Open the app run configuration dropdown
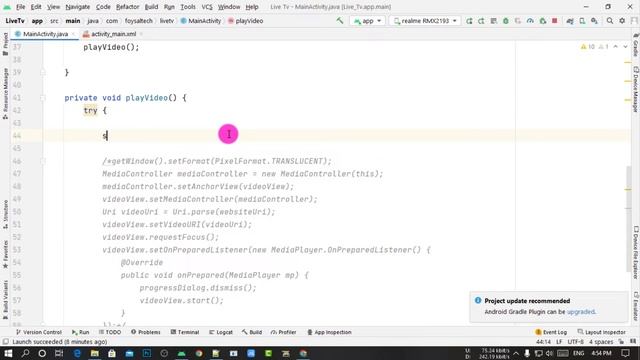This screenshot has height=360, width=640. click(367, 21)
